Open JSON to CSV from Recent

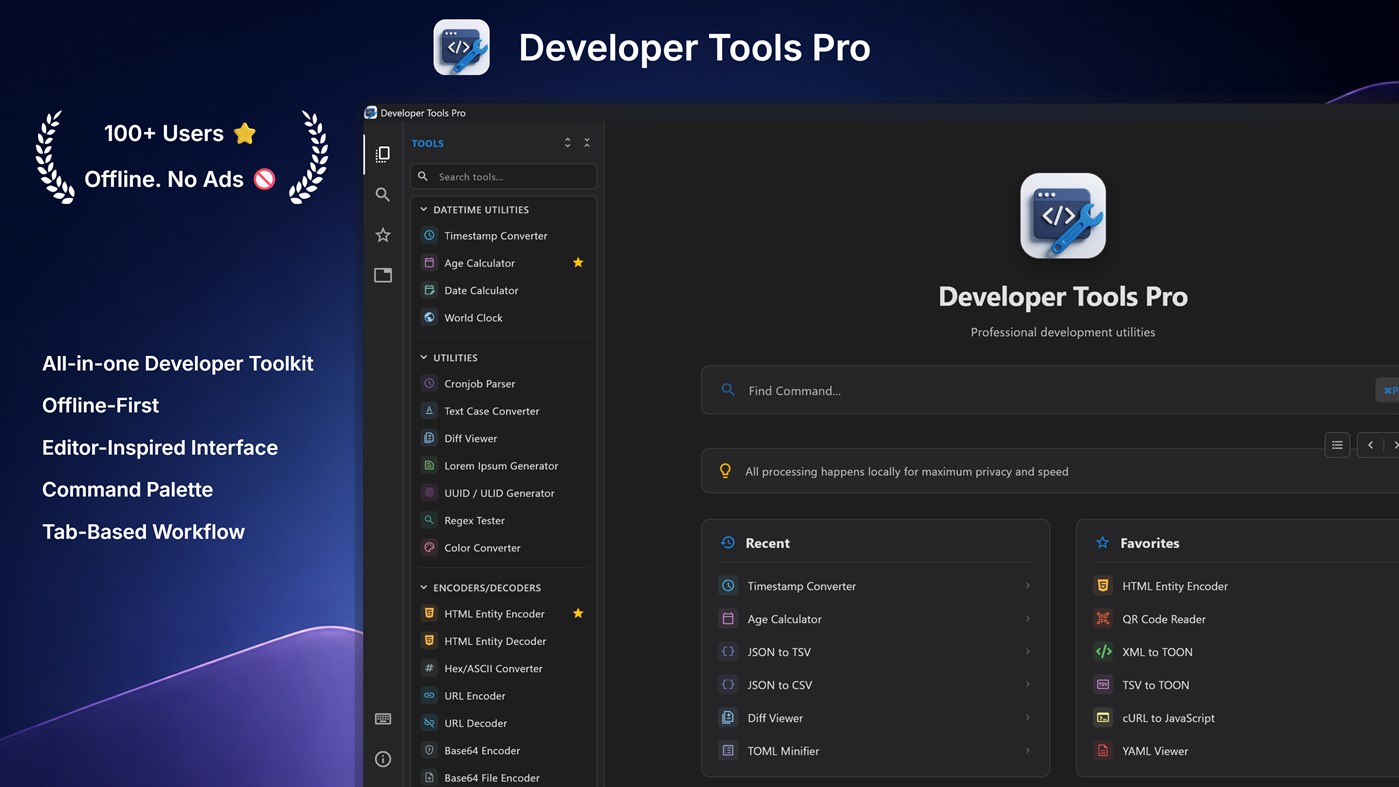875,685
